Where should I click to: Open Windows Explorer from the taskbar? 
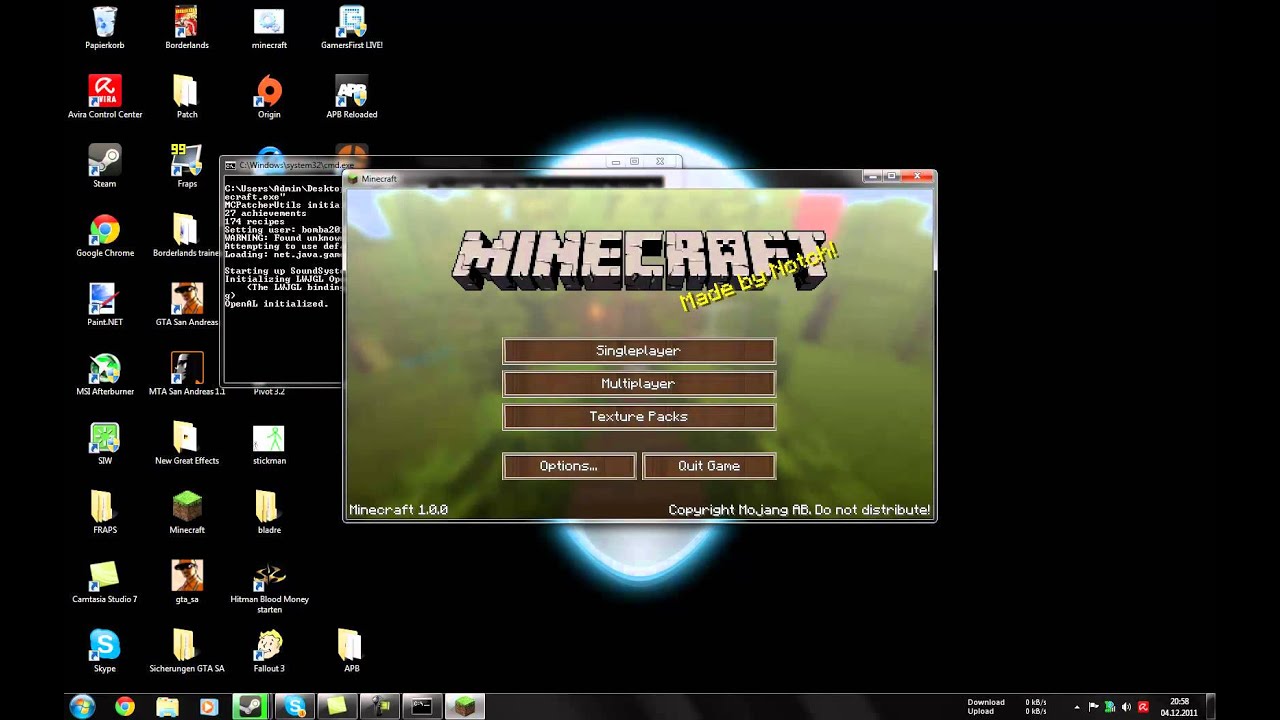(167, 707)
